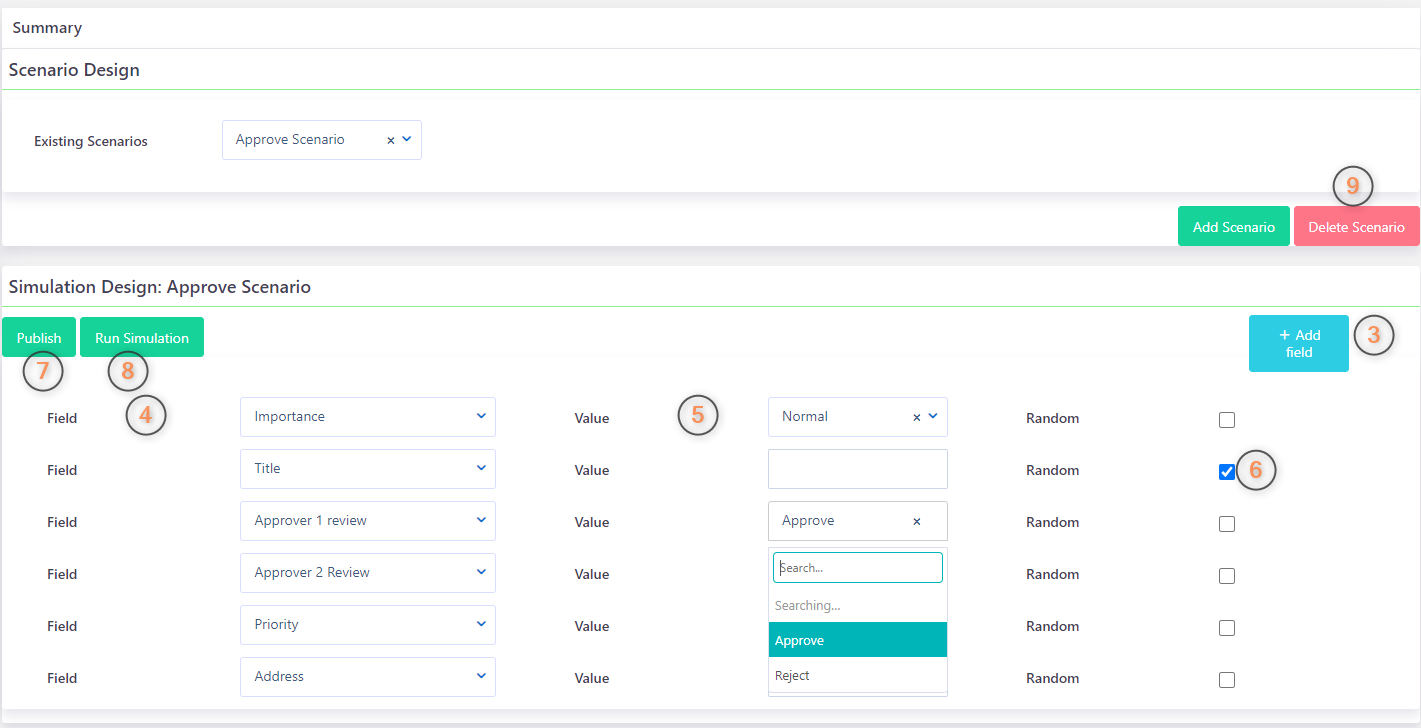This screenshot has width=1421, height=728.
Task: Open the Existing Scenarios dropdown
Action: [x=322, y=140]
